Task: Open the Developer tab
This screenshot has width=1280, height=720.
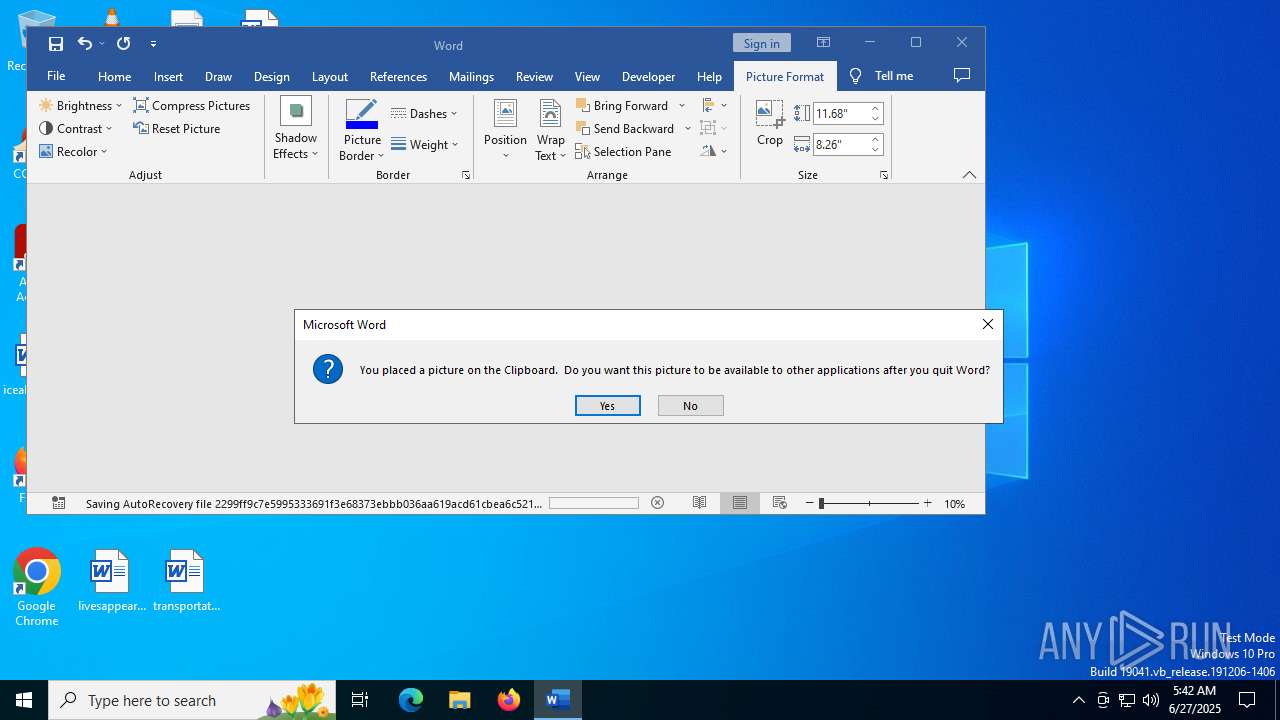Action: point(648,76)
